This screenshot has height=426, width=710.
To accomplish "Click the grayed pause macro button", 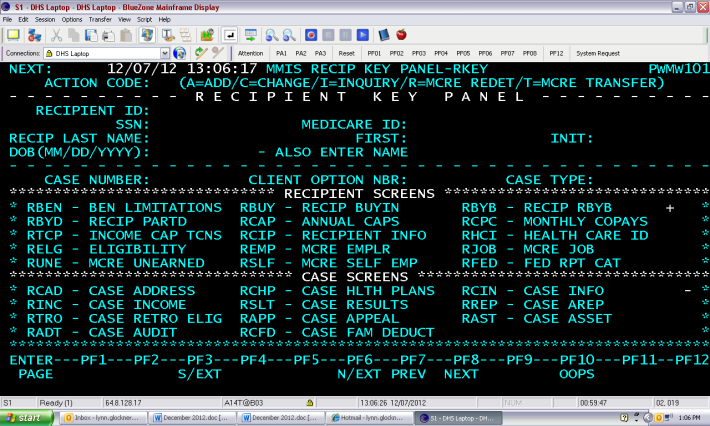I will (345, 35).
